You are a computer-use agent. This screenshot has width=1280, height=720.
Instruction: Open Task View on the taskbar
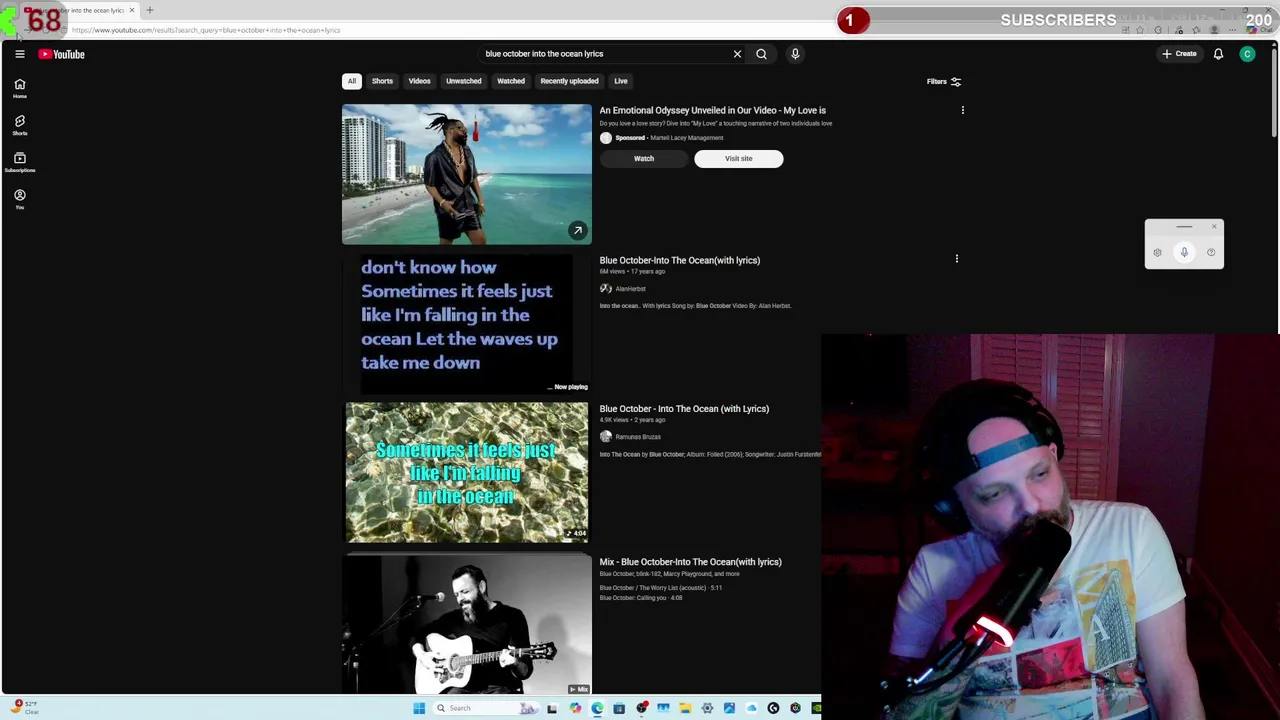coord(552,708)
